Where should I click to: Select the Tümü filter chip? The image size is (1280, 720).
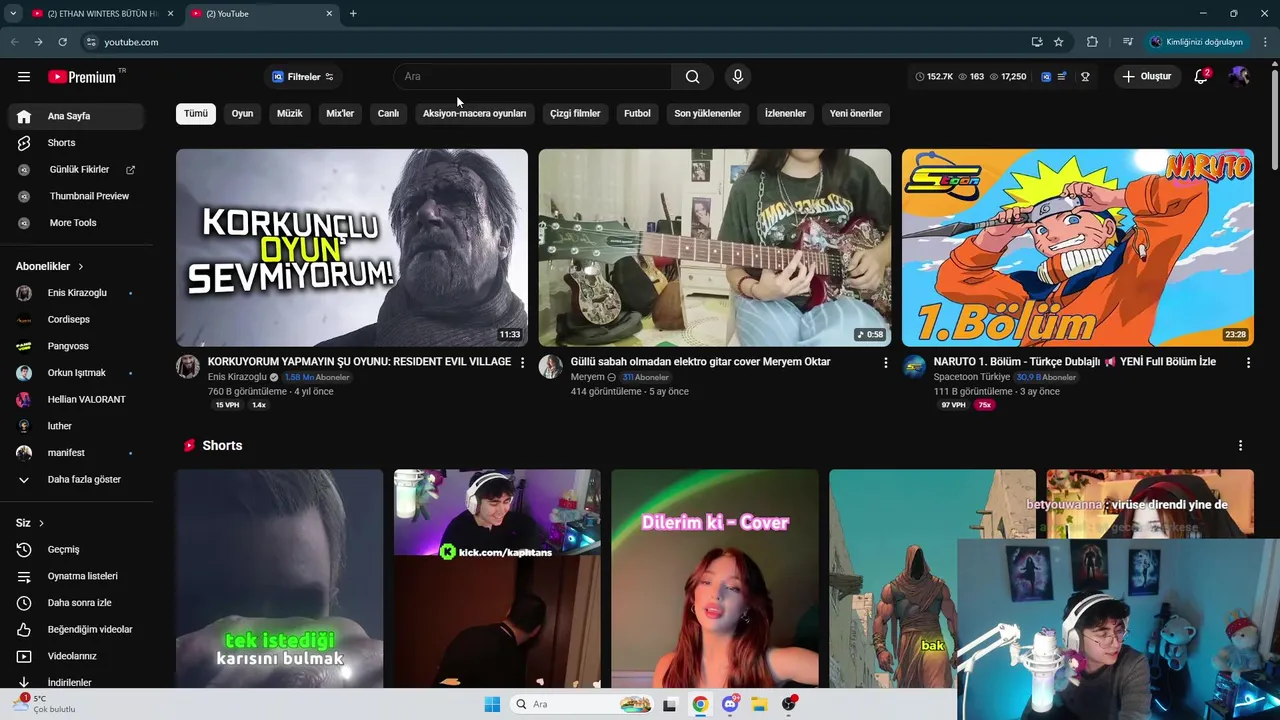pos(196,113)
